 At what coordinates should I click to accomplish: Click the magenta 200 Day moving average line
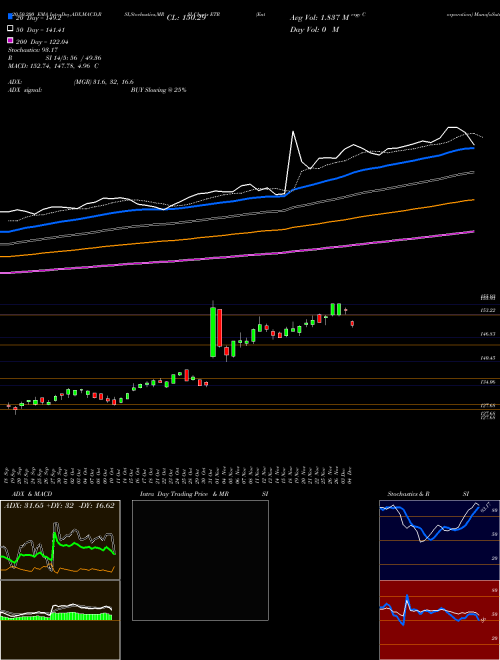[237, 258]
